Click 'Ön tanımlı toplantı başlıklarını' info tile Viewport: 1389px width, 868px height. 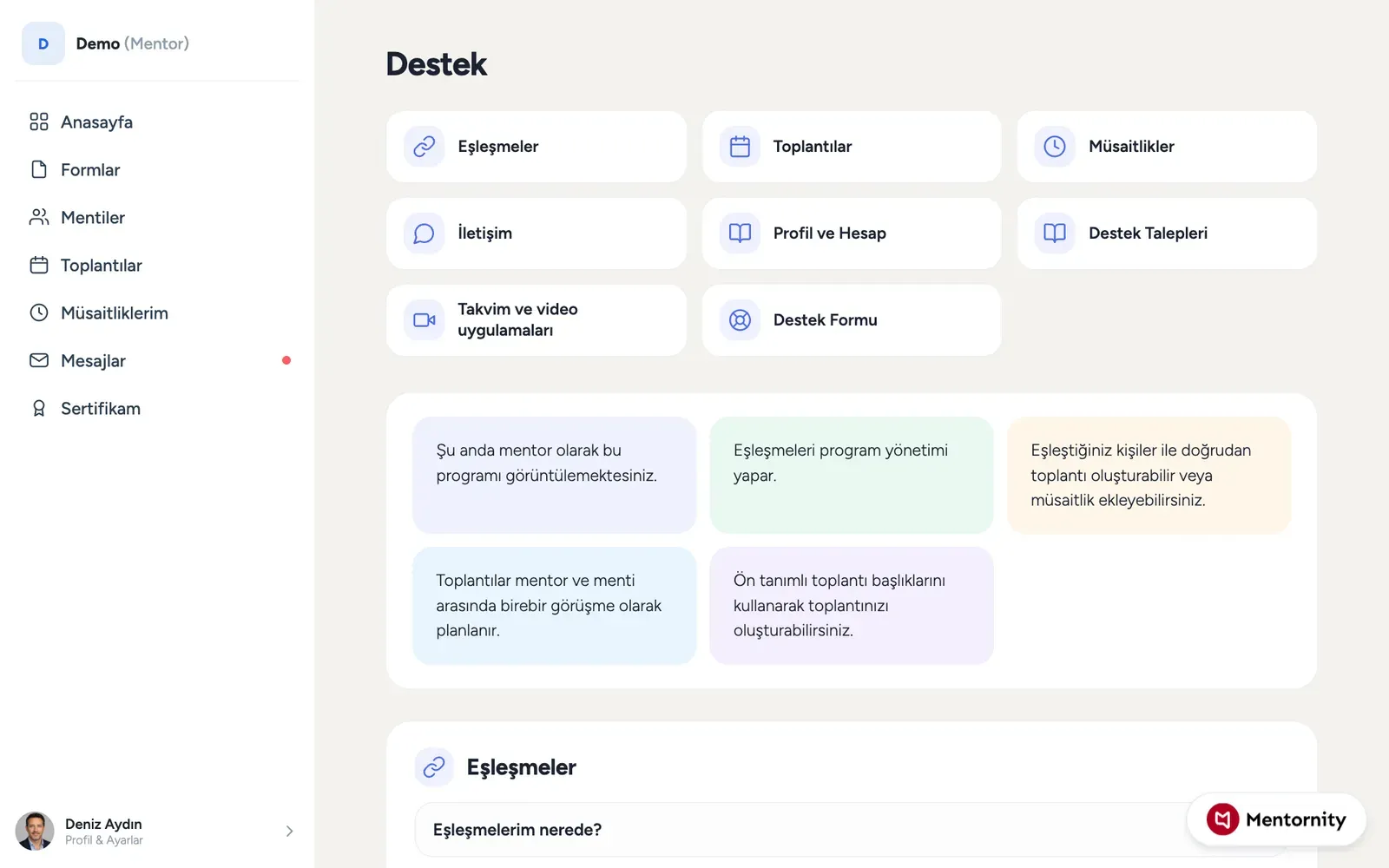pyautogui.click(x=852, y=606)
